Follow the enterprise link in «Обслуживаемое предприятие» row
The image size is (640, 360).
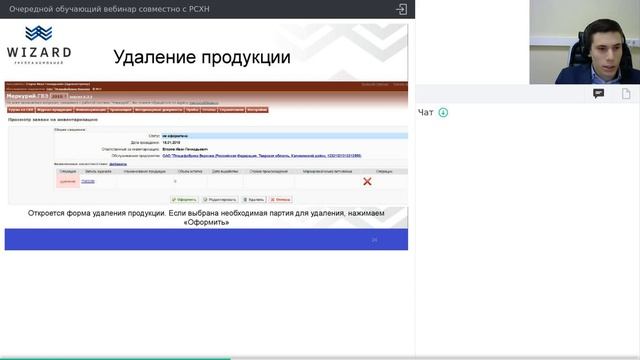262,156
